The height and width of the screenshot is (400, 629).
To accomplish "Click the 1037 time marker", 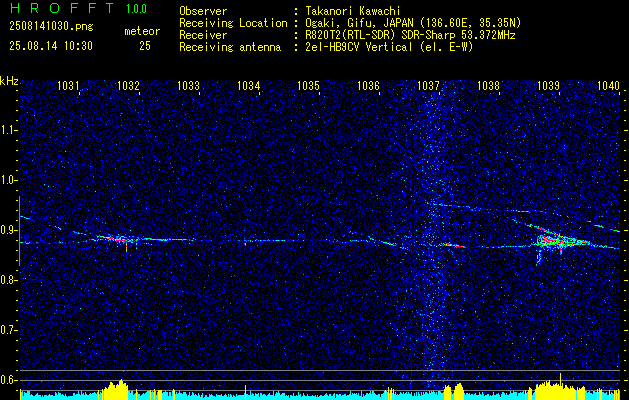I will 428,85.
